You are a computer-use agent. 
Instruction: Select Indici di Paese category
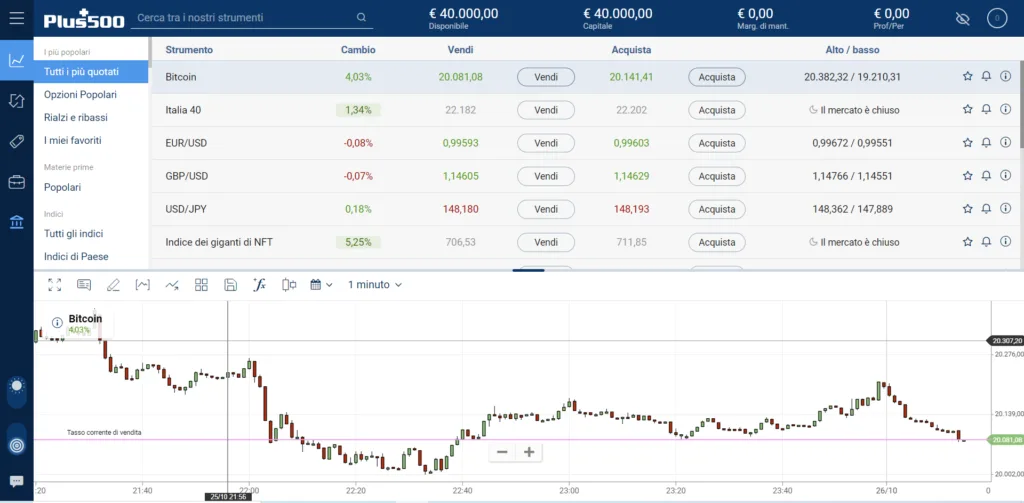click(x=76, y=257)
